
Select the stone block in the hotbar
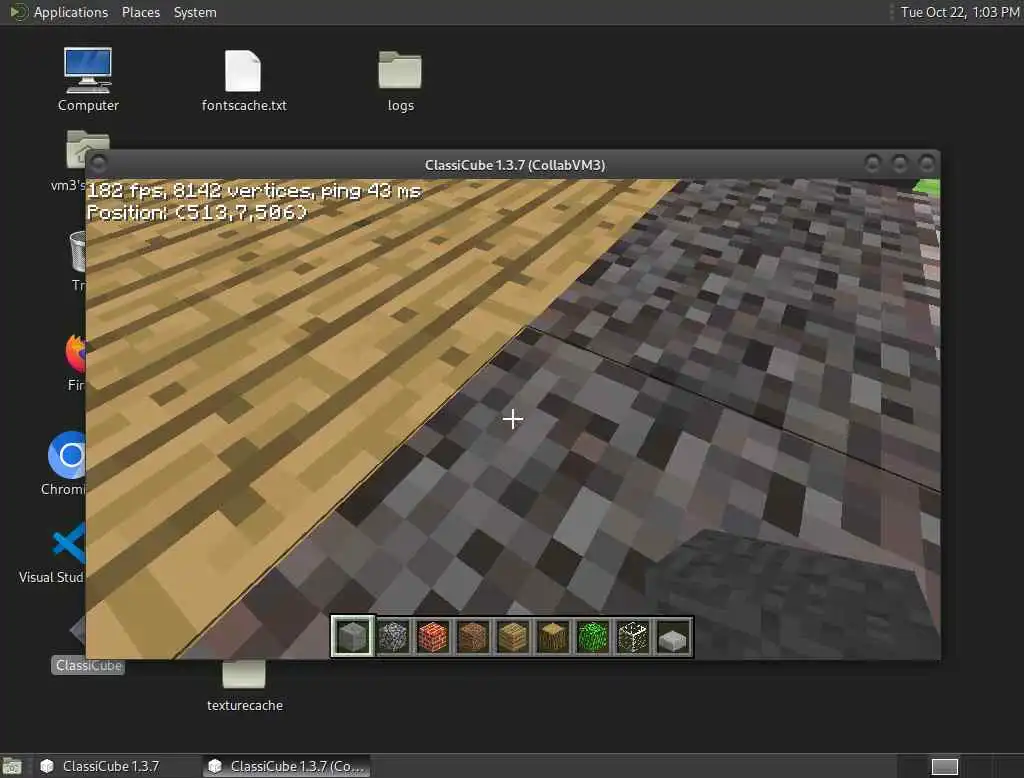353,636
